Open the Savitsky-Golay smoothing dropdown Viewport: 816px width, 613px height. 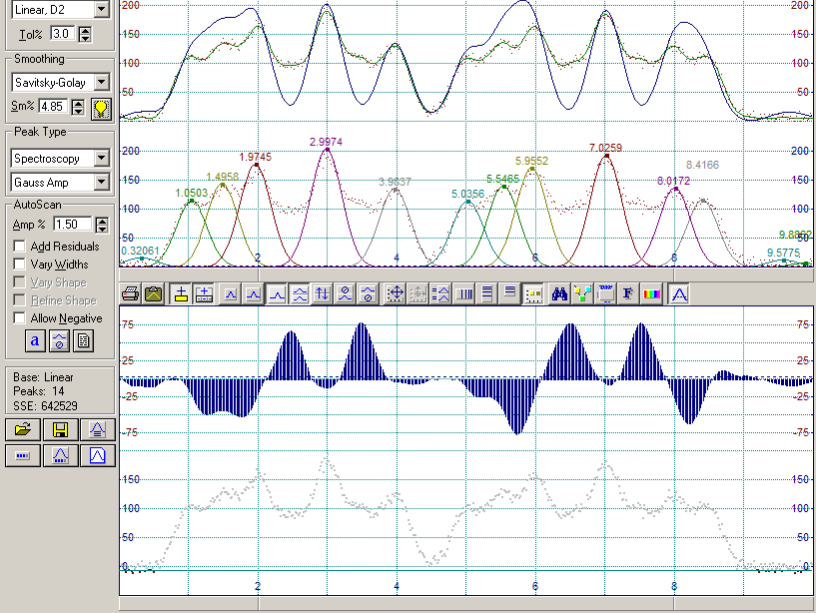coord(101,83)
